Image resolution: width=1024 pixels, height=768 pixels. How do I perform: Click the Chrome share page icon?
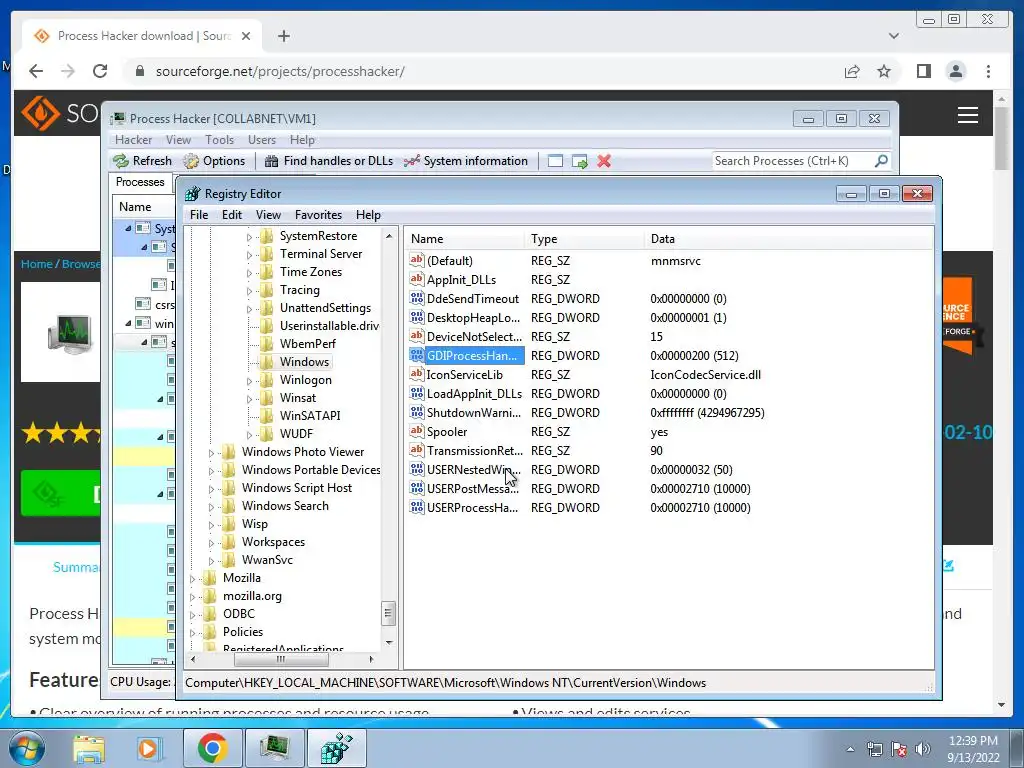pyautogui.click(x=852, y=71)
